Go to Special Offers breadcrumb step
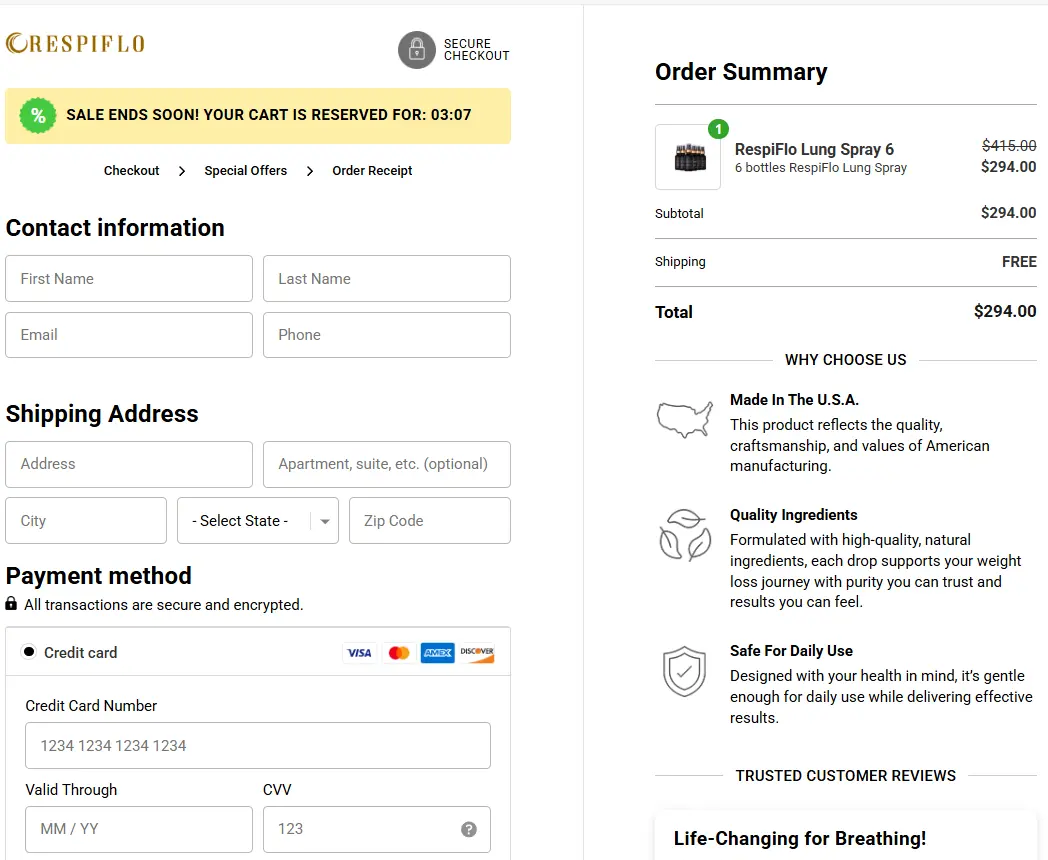Screen dimensions: 1048x860 click(x=245, y=171)
